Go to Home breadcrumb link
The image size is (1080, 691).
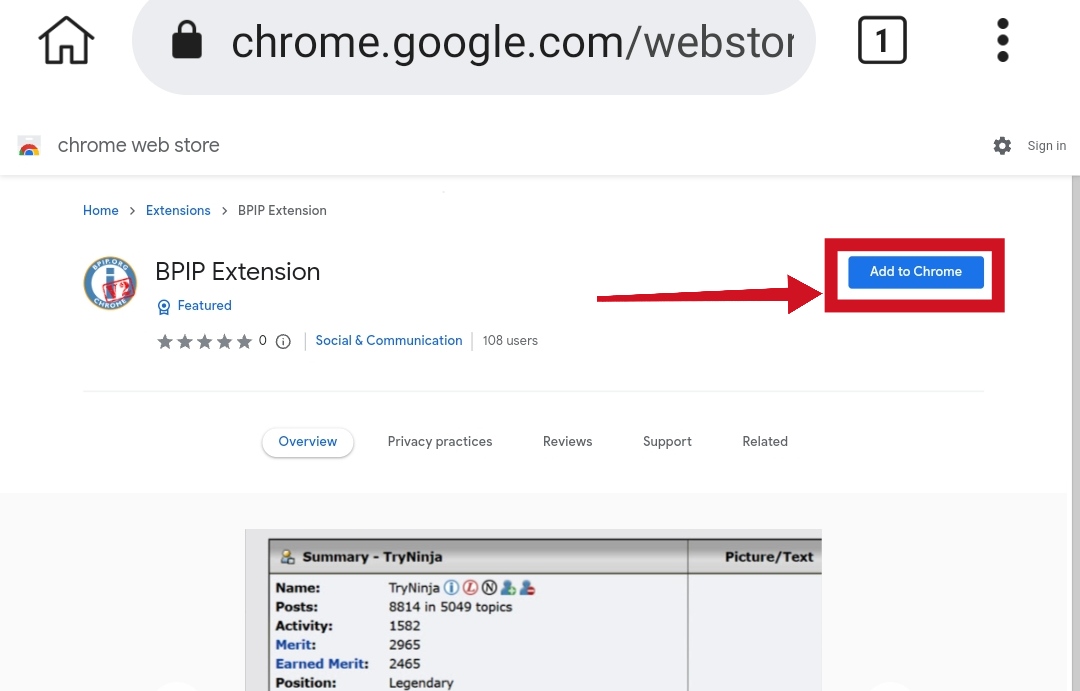point(101,210)
